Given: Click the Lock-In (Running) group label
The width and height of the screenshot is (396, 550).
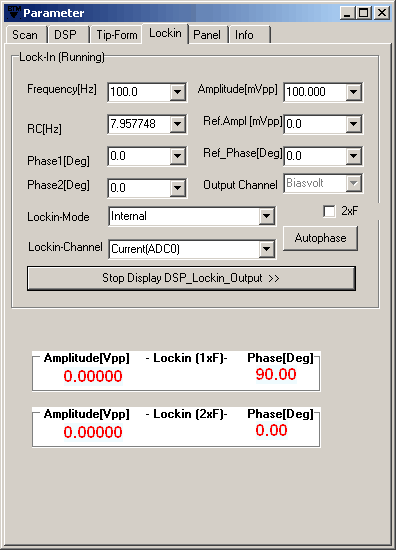Looking at the screenshot, I should [62, 57].
